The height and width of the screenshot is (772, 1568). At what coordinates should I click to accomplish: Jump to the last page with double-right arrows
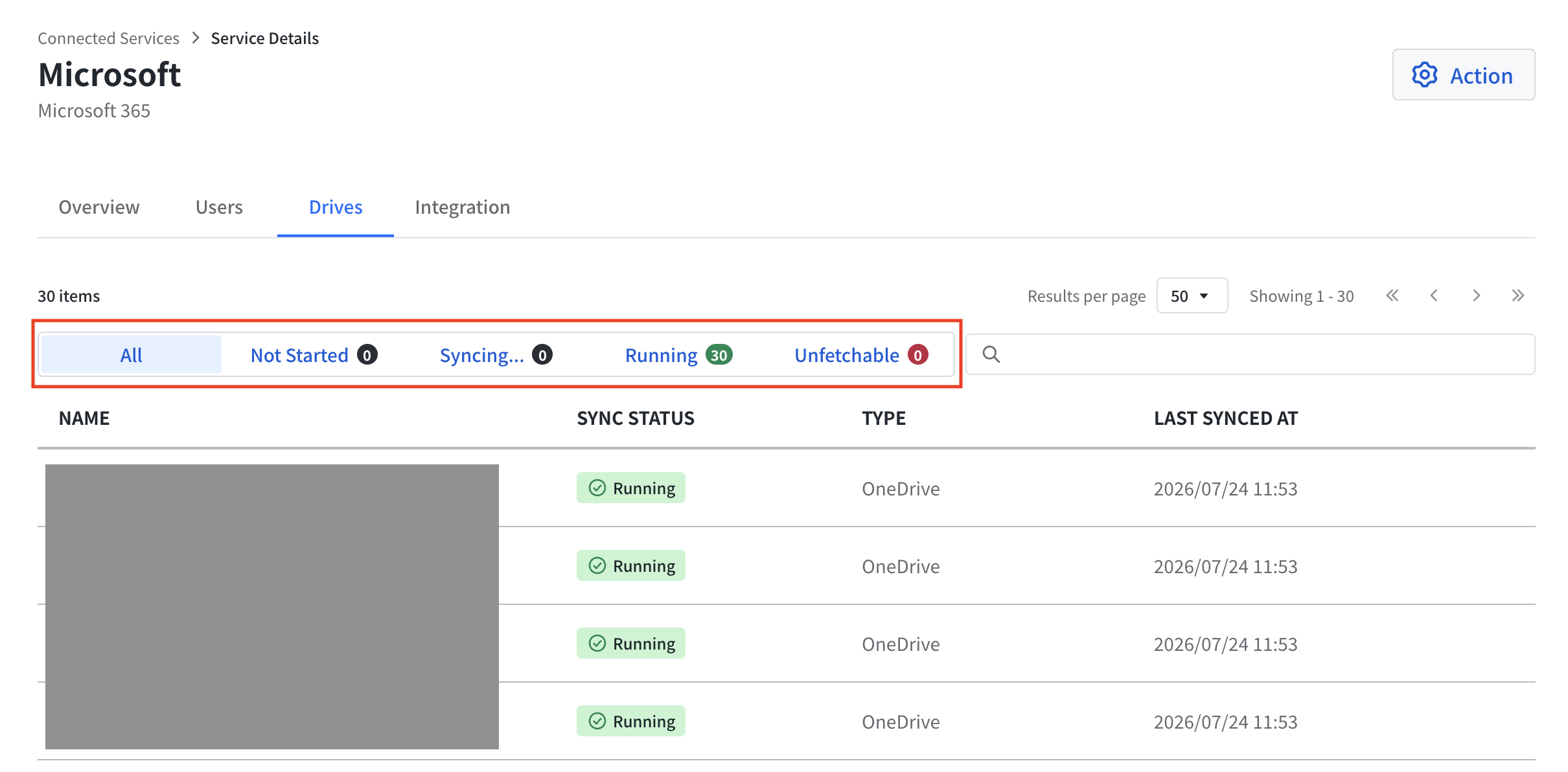(x=1517, y=296)
